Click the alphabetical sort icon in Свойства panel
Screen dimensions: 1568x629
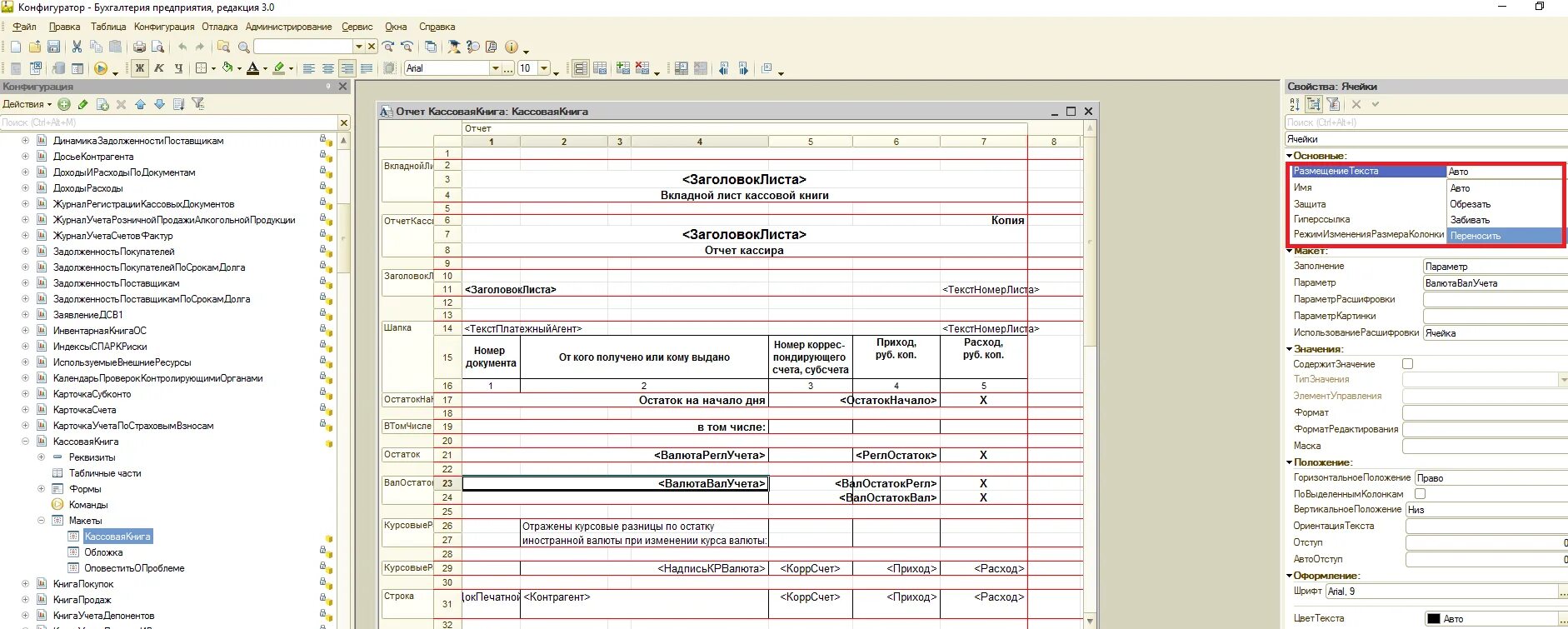pos(1294,104)
